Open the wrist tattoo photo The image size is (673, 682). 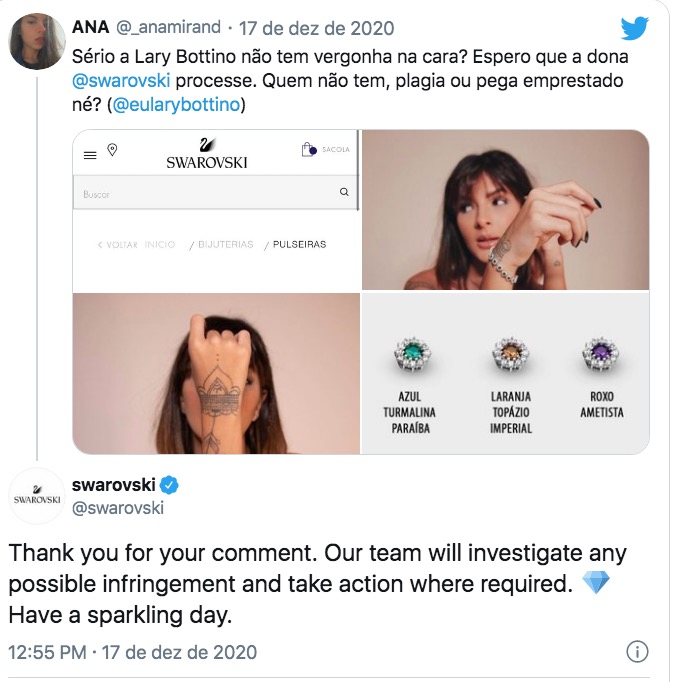click(216, 374)
